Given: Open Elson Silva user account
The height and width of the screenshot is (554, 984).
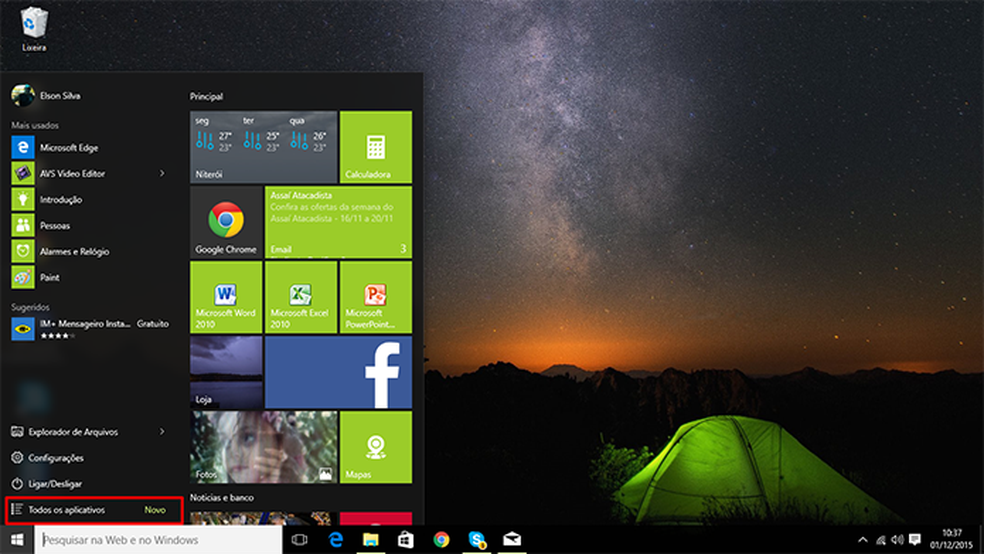Looking at the screenshot, I should pos(46,96).
